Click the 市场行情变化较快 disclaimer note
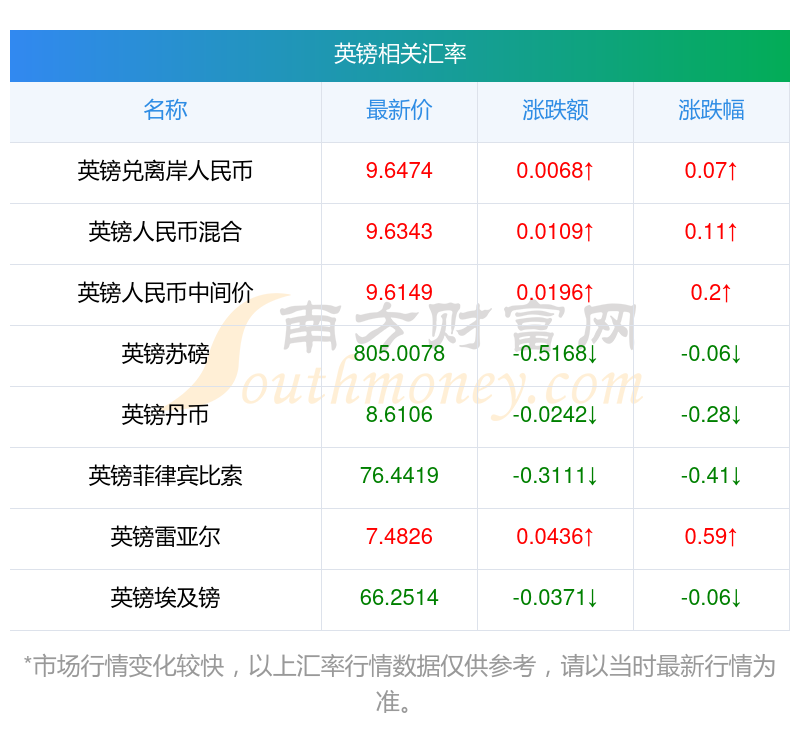 399,684
